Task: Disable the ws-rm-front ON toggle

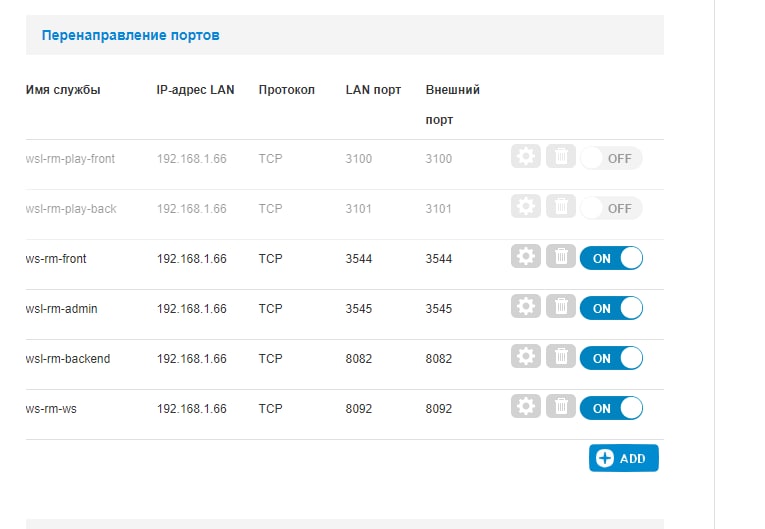Action: click(611, 258)
